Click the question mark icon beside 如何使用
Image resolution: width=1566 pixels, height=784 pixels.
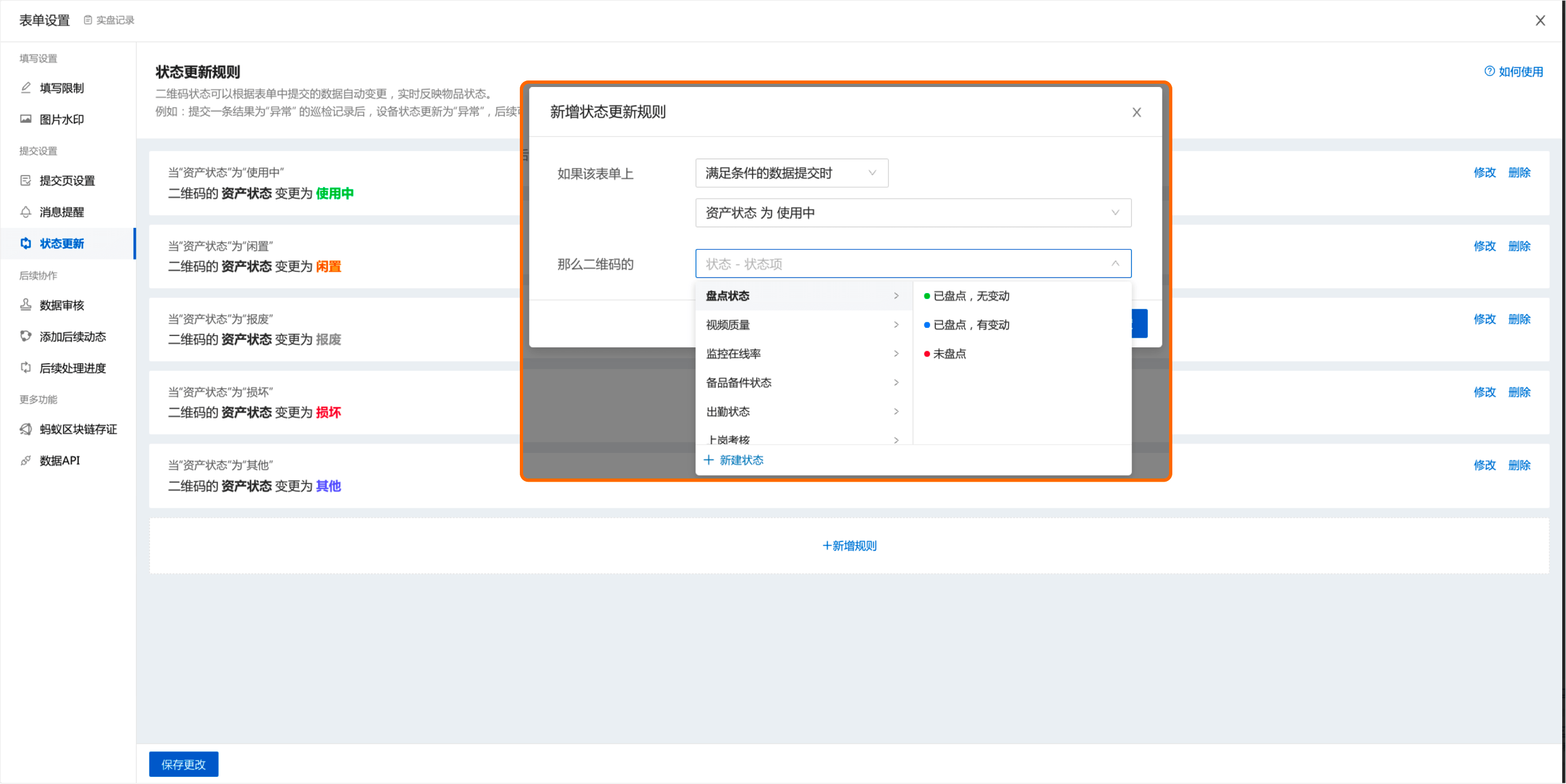(1489, 71)
